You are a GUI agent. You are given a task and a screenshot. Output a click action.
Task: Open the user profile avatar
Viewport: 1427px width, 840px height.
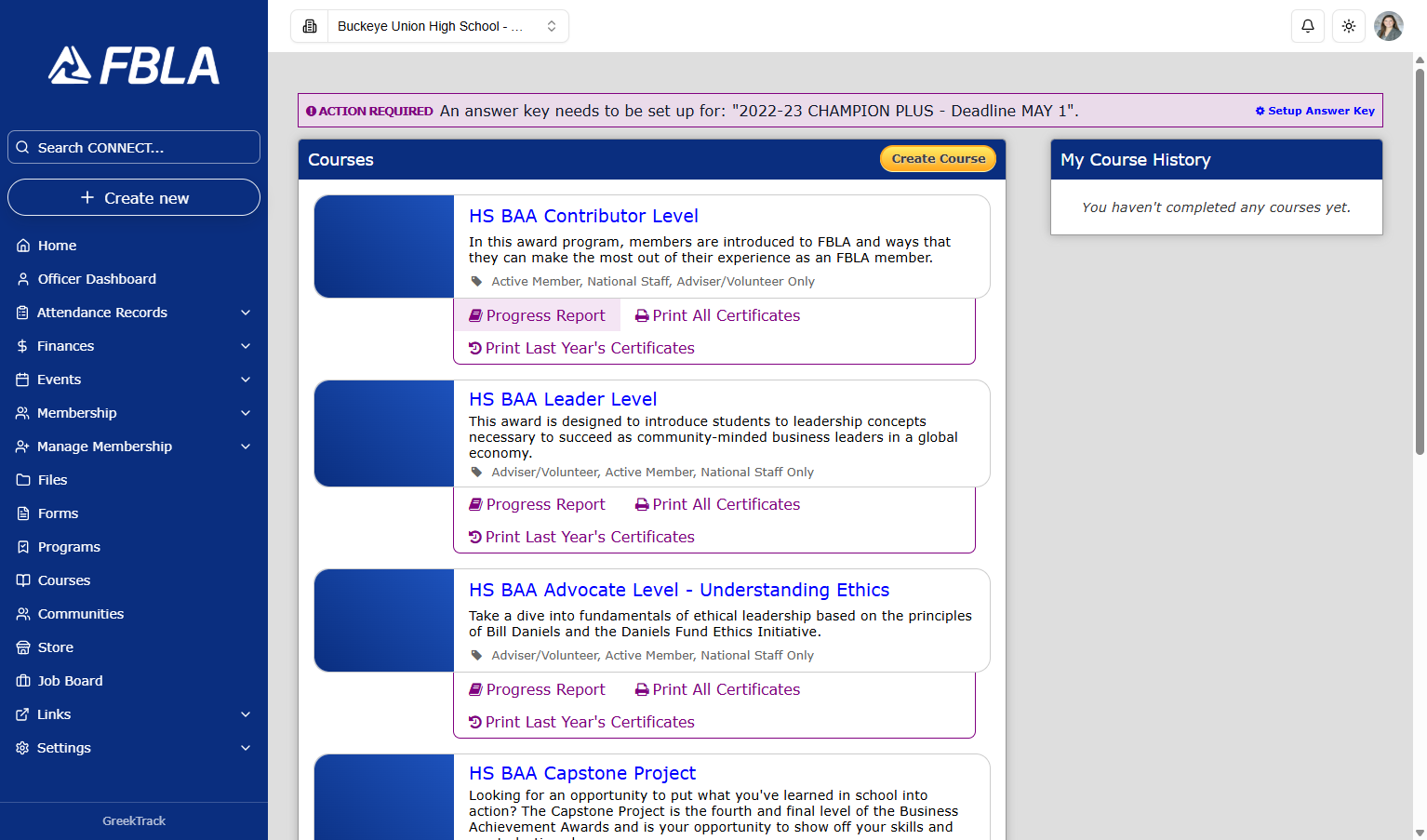tap(1388, 26)
